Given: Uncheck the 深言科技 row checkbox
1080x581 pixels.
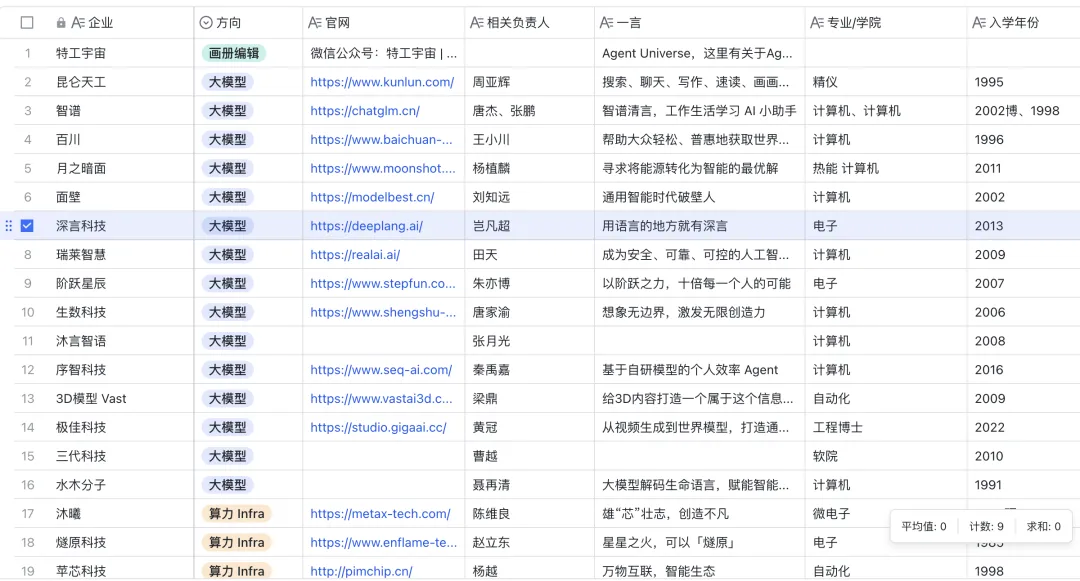Looking at the screenshot, I should click(x=27, y=226).
